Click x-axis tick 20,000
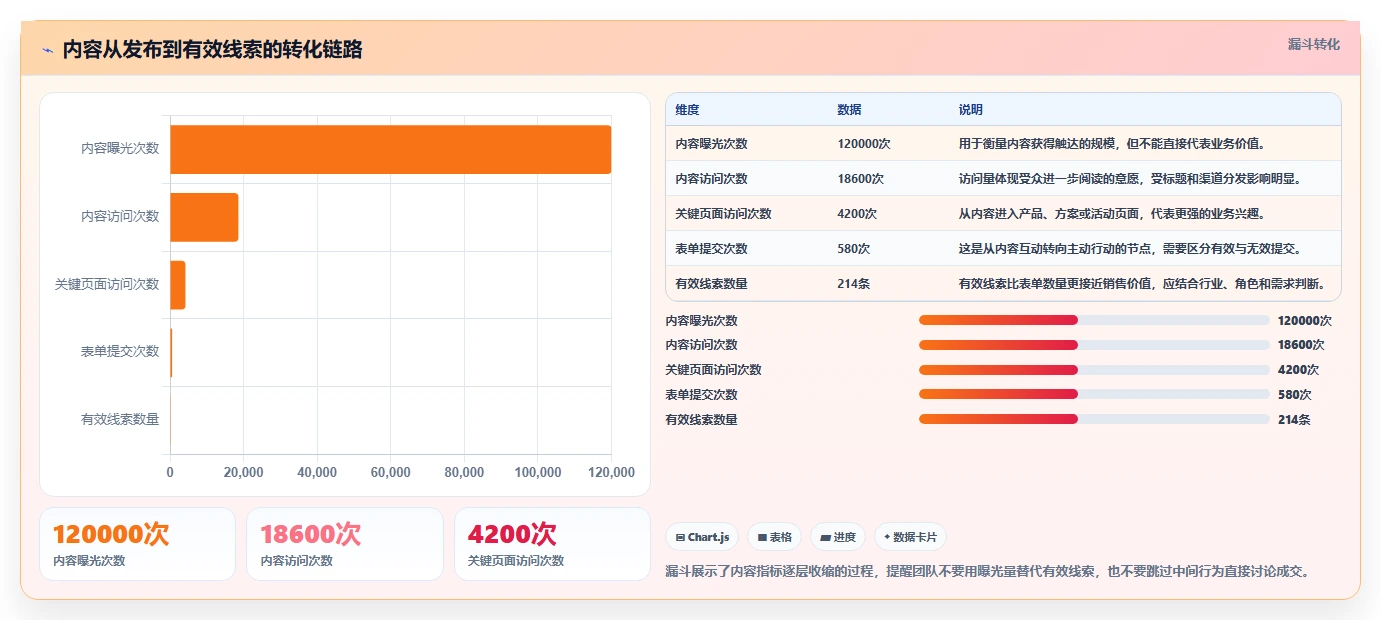Screen dimensions: 1381x620 [243, 473]
